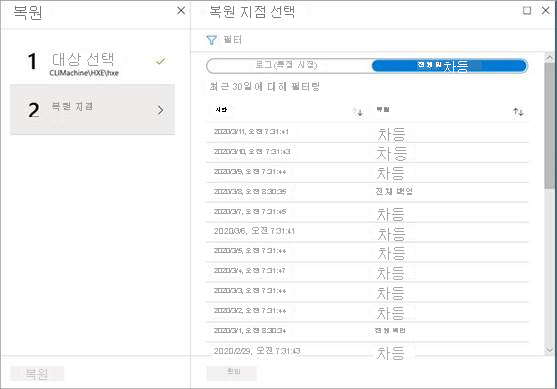Screen dimensions: 557x389
Task: Click 차등 type in 2/29 row
Action: 390,353
